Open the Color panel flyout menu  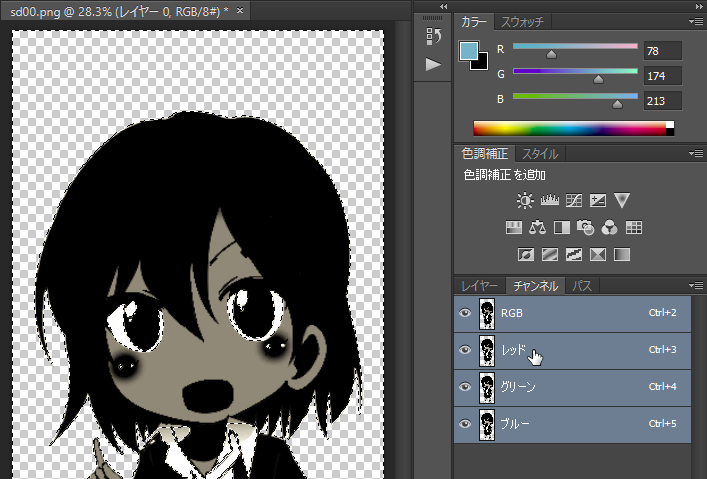tap(696, 21)
